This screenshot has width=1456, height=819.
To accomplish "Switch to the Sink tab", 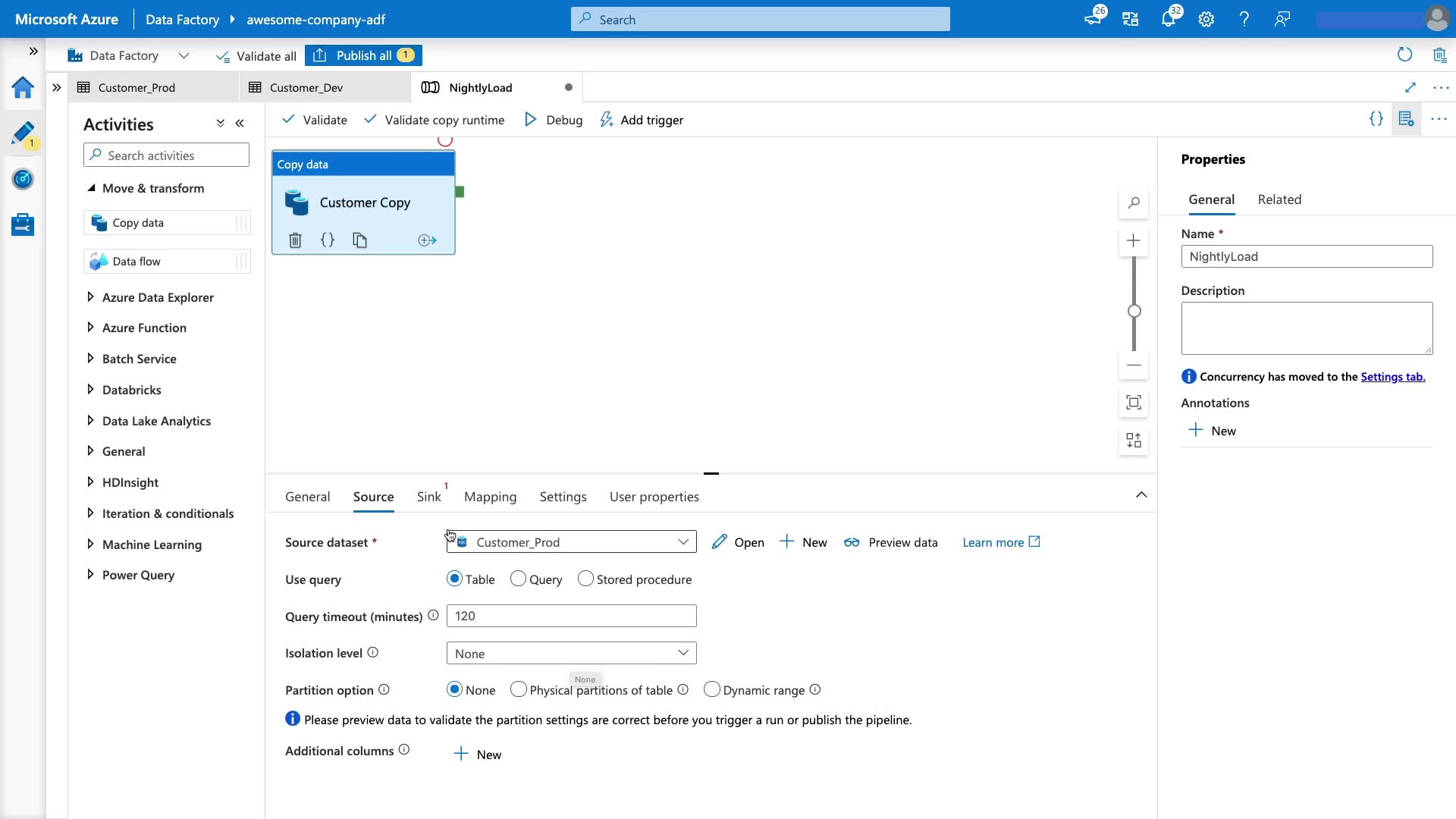I will (x=428, y=497).
